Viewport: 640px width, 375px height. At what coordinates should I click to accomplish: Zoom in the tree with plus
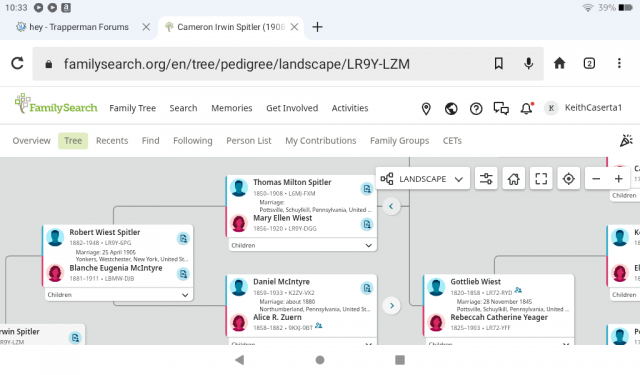(x=618, y=179)
